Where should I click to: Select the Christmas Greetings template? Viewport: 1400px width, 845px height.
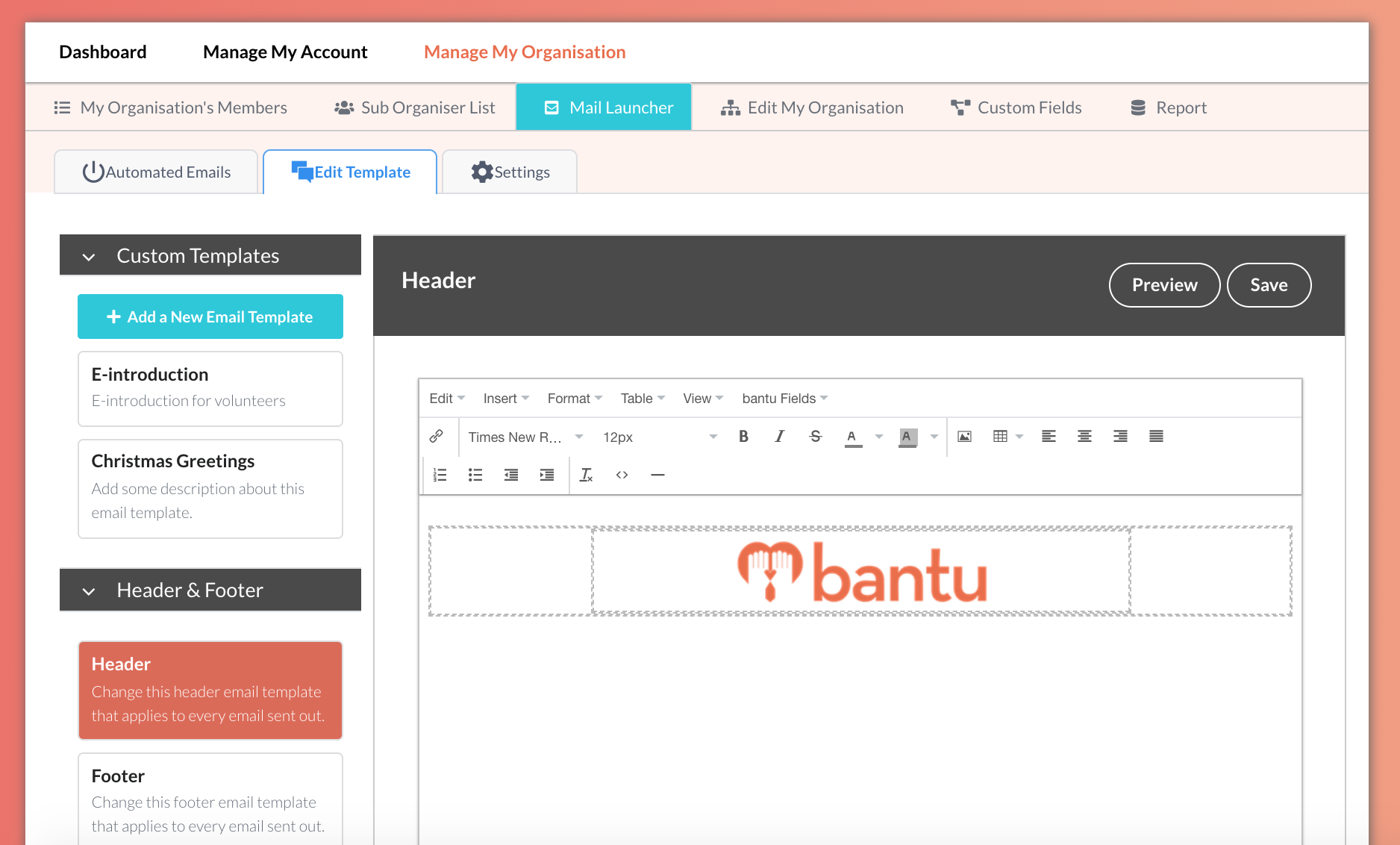(x=210, y=489)
